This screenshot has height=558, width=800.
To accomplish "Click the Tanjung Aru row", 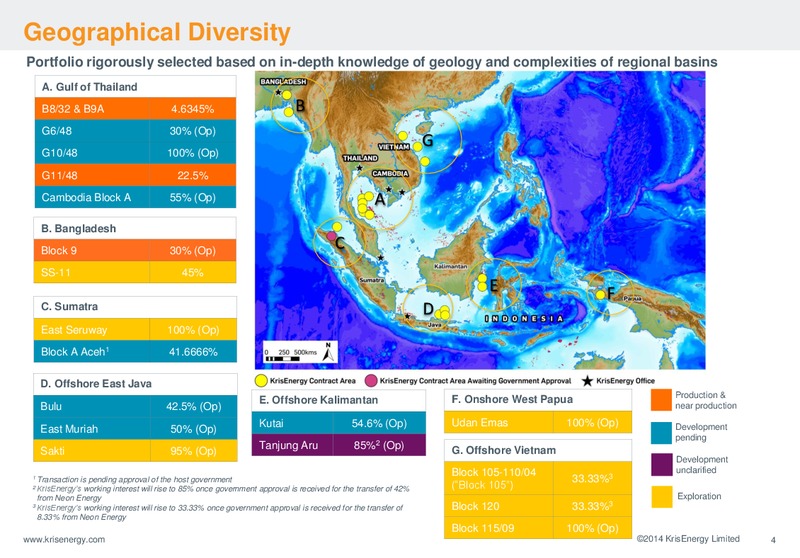I will click(339, 445).
